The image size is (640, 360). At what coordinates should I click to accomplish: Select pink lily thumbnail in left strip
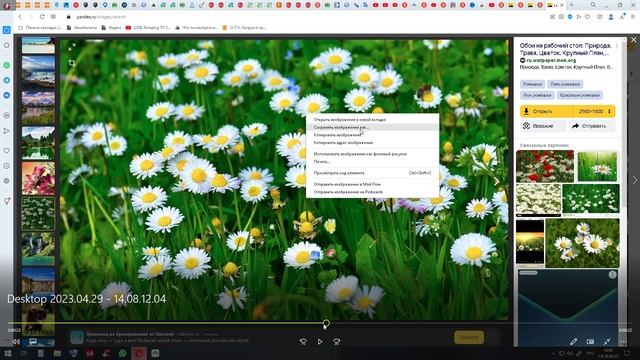tap(38, 178)
